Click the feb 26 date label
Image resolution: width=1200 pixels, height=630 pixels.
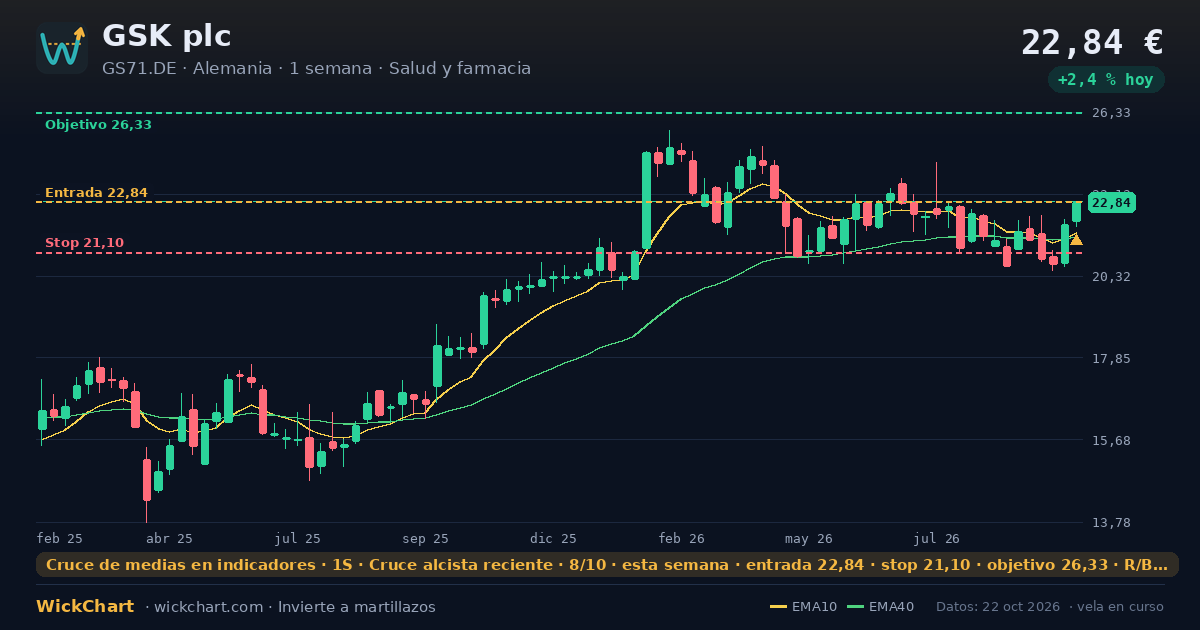click(681, 538)
